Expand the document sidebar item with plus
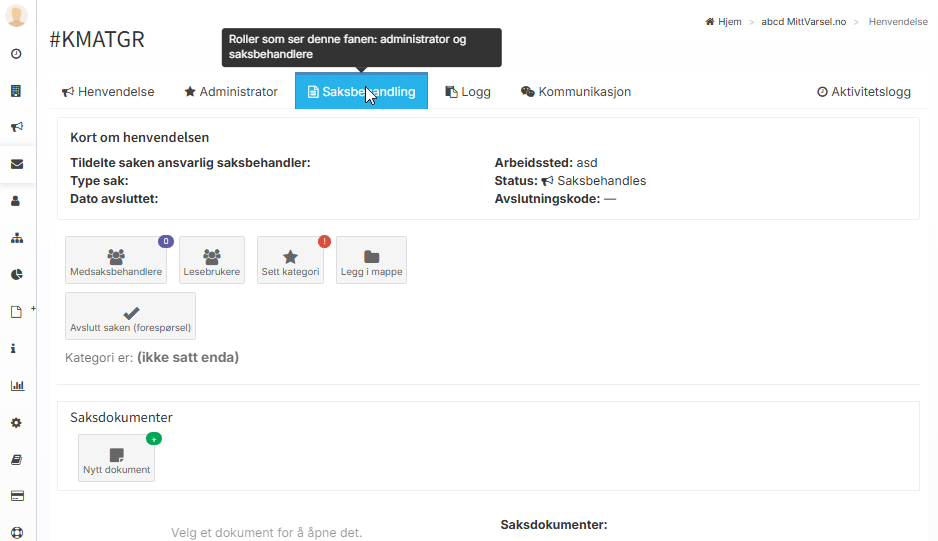 point(17,312)
